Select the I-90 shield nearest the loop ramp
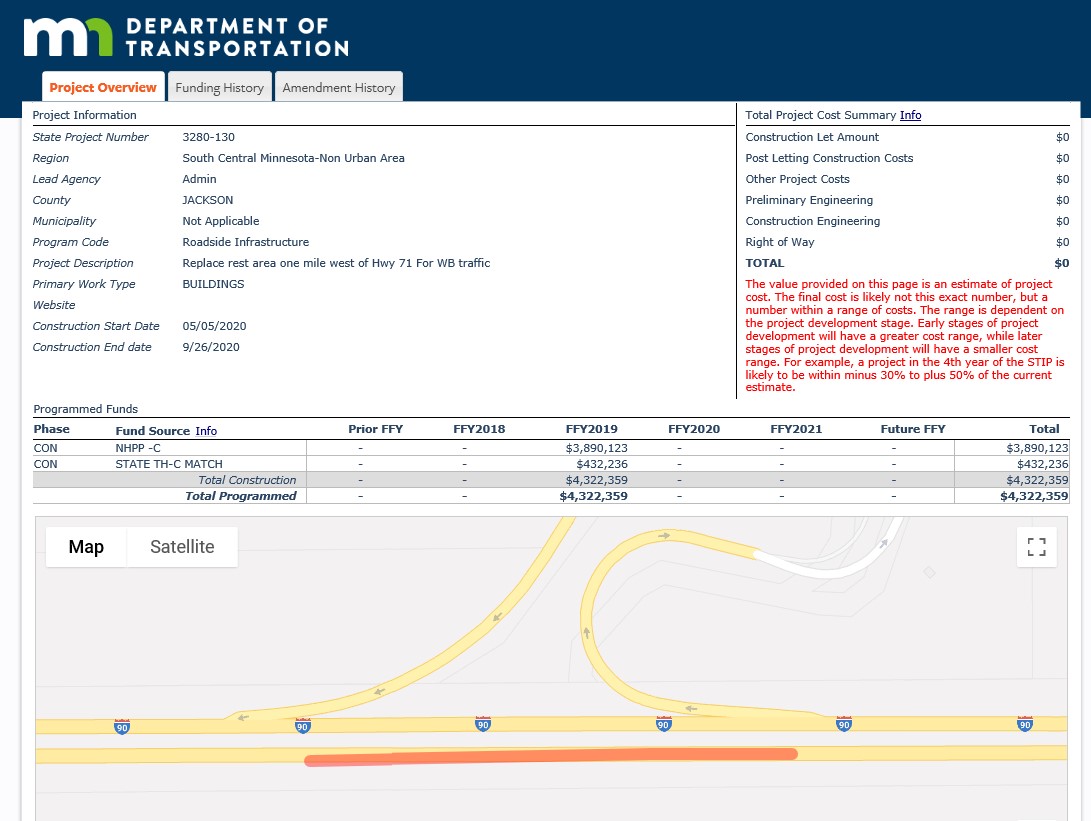The width and height of the screenshot is (1091, 821). point(663,724)
